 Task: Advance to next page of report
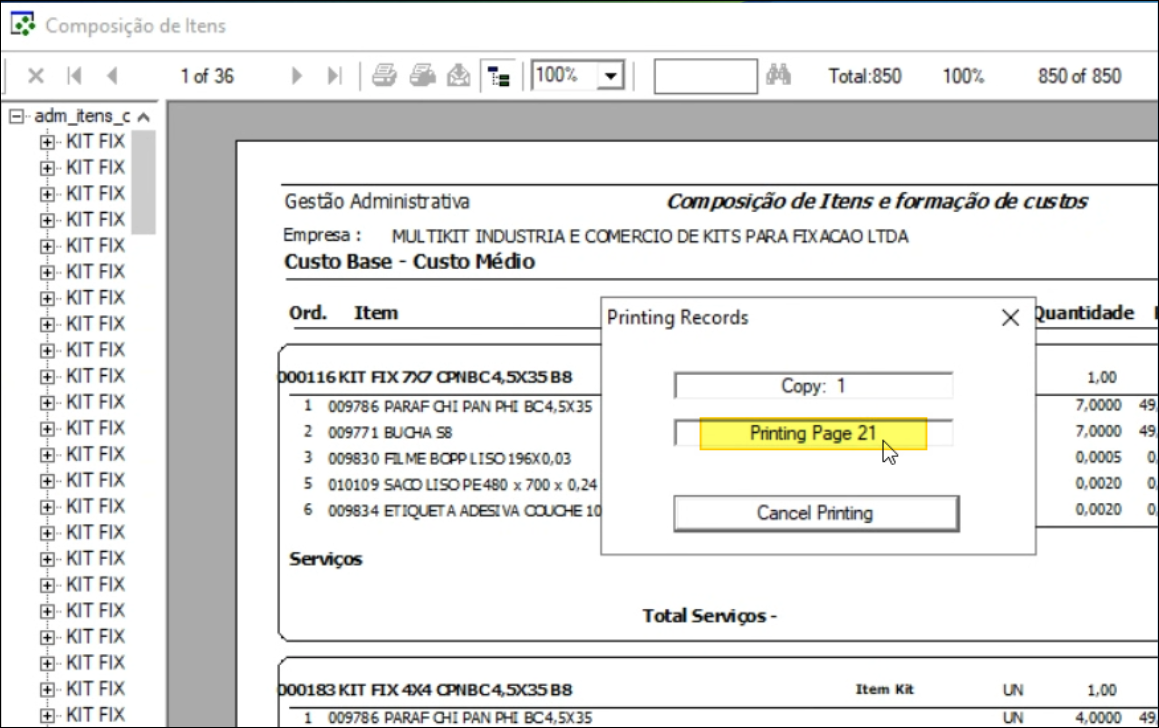pyautogui.click(x=296, y=76)
